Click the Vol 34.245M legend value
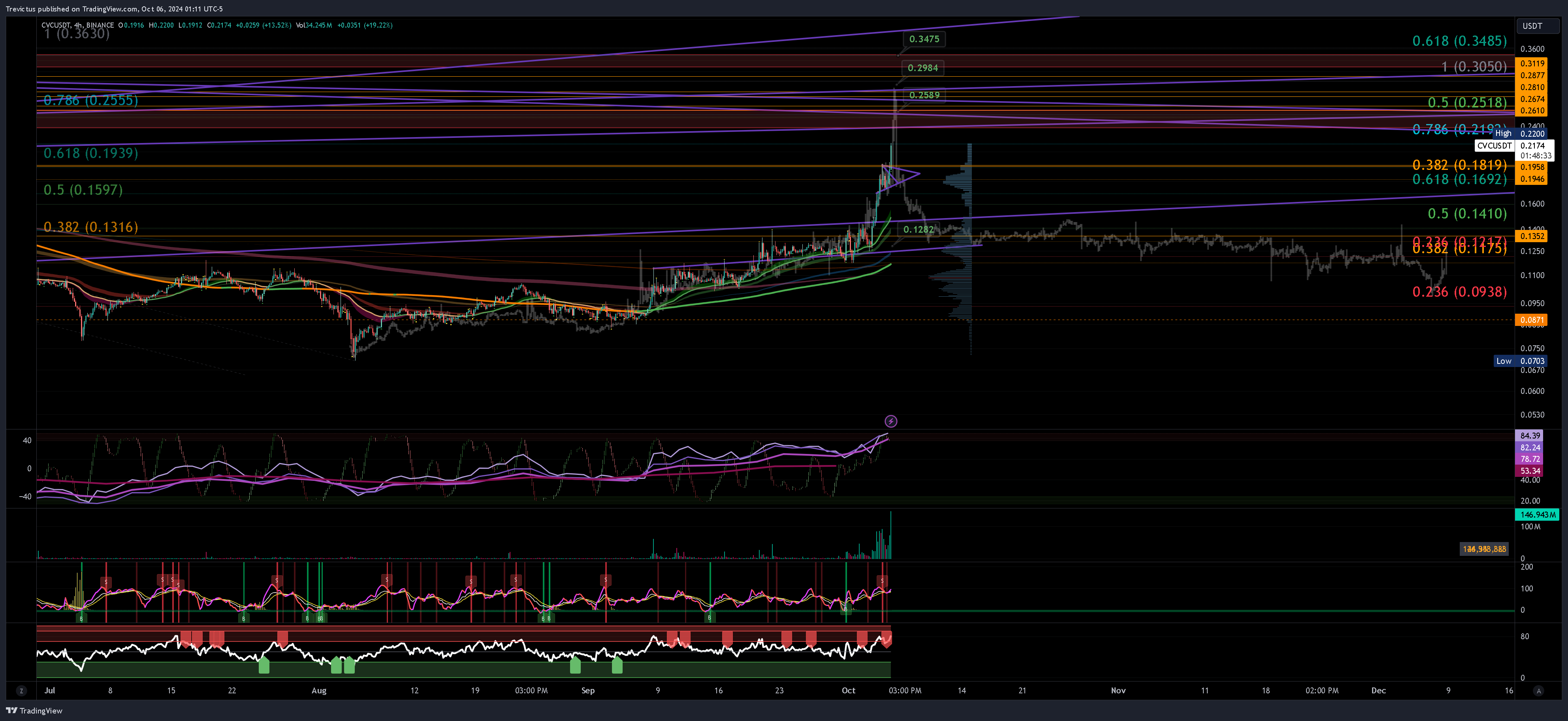This screenshot has width=1568, height=721. coord(314,25)
